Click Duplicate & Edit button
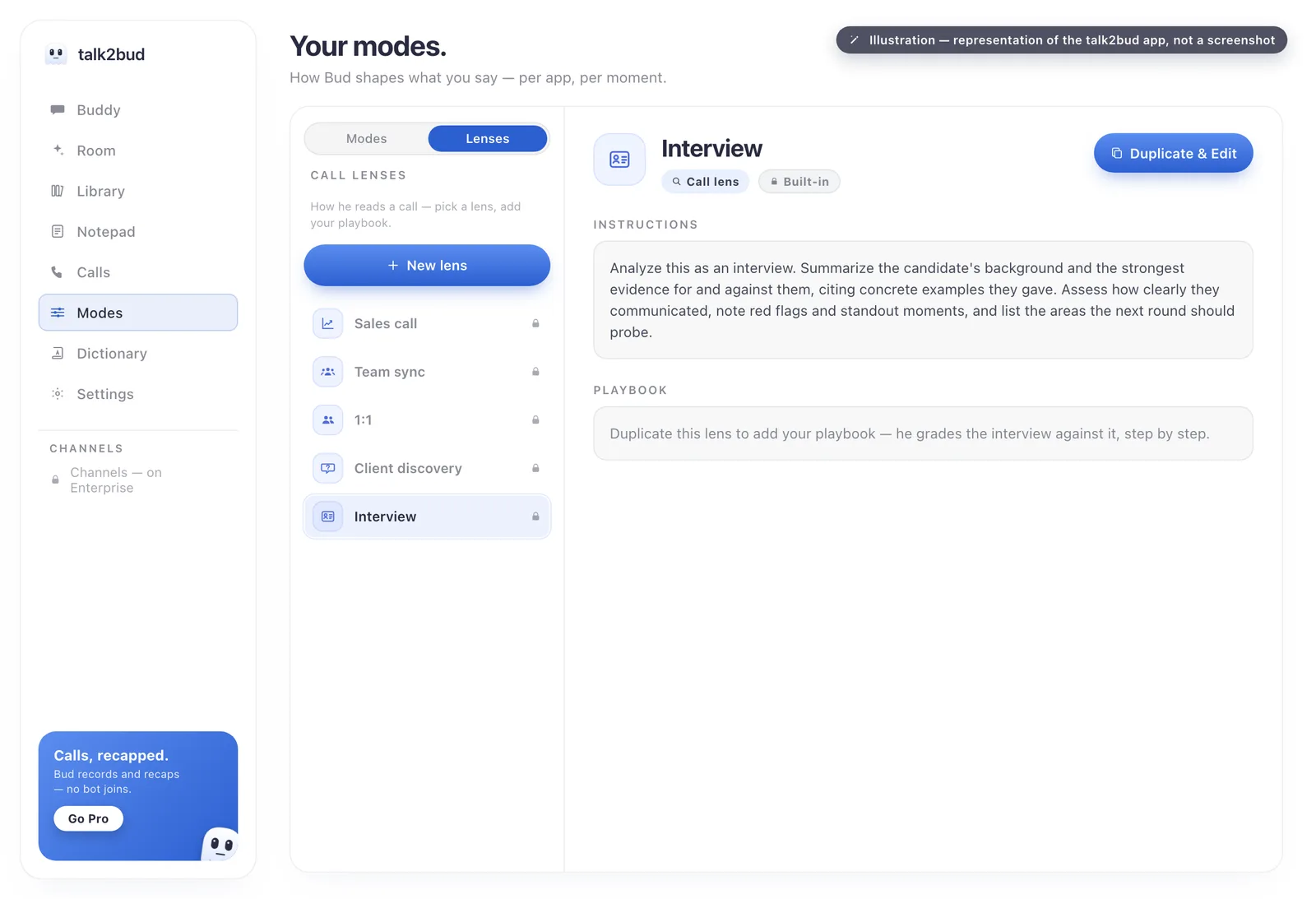Image resolution: width=1316 pixels, height=899 pixels. coord(1173,153)
